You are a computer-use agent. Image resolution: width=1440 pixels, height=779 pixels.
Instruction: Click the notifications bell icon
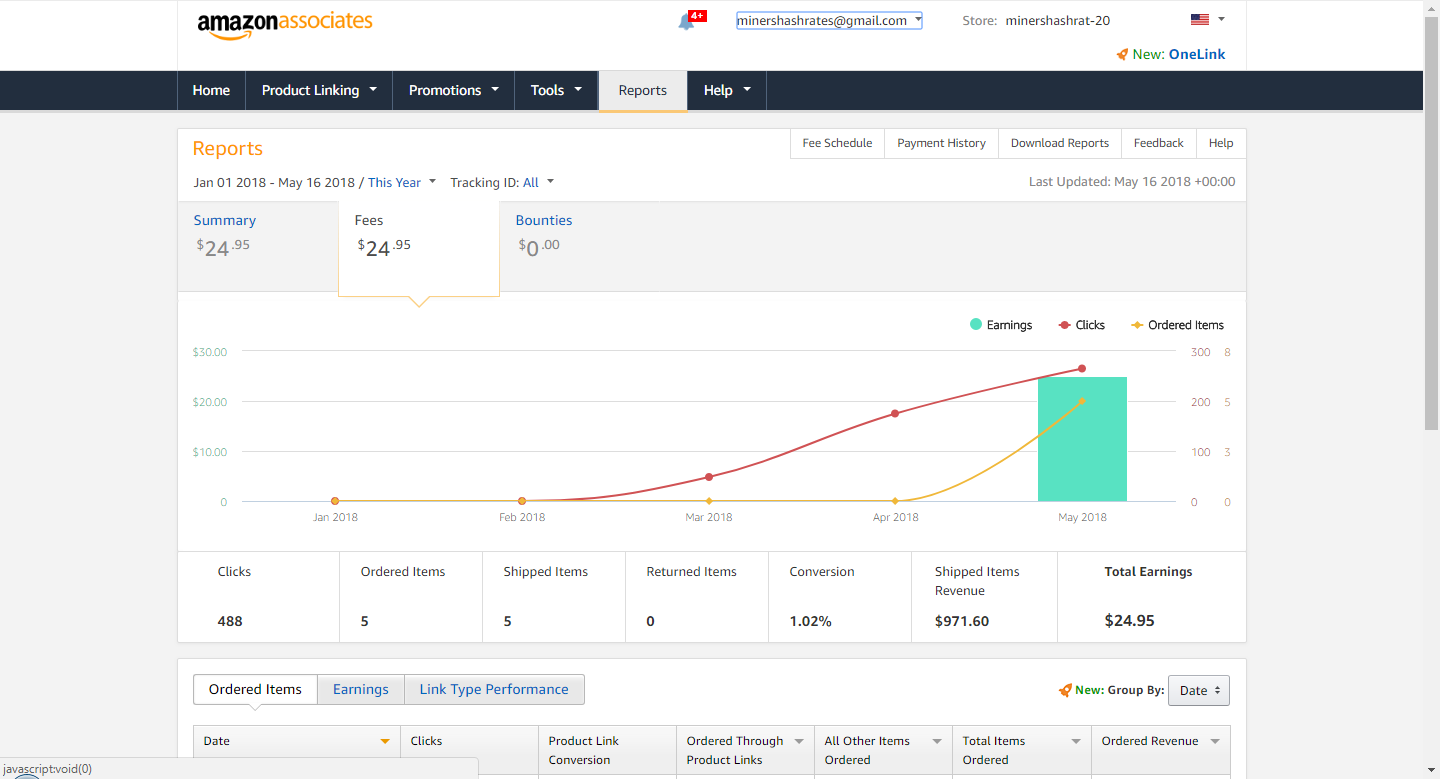(x=686, y=21)
